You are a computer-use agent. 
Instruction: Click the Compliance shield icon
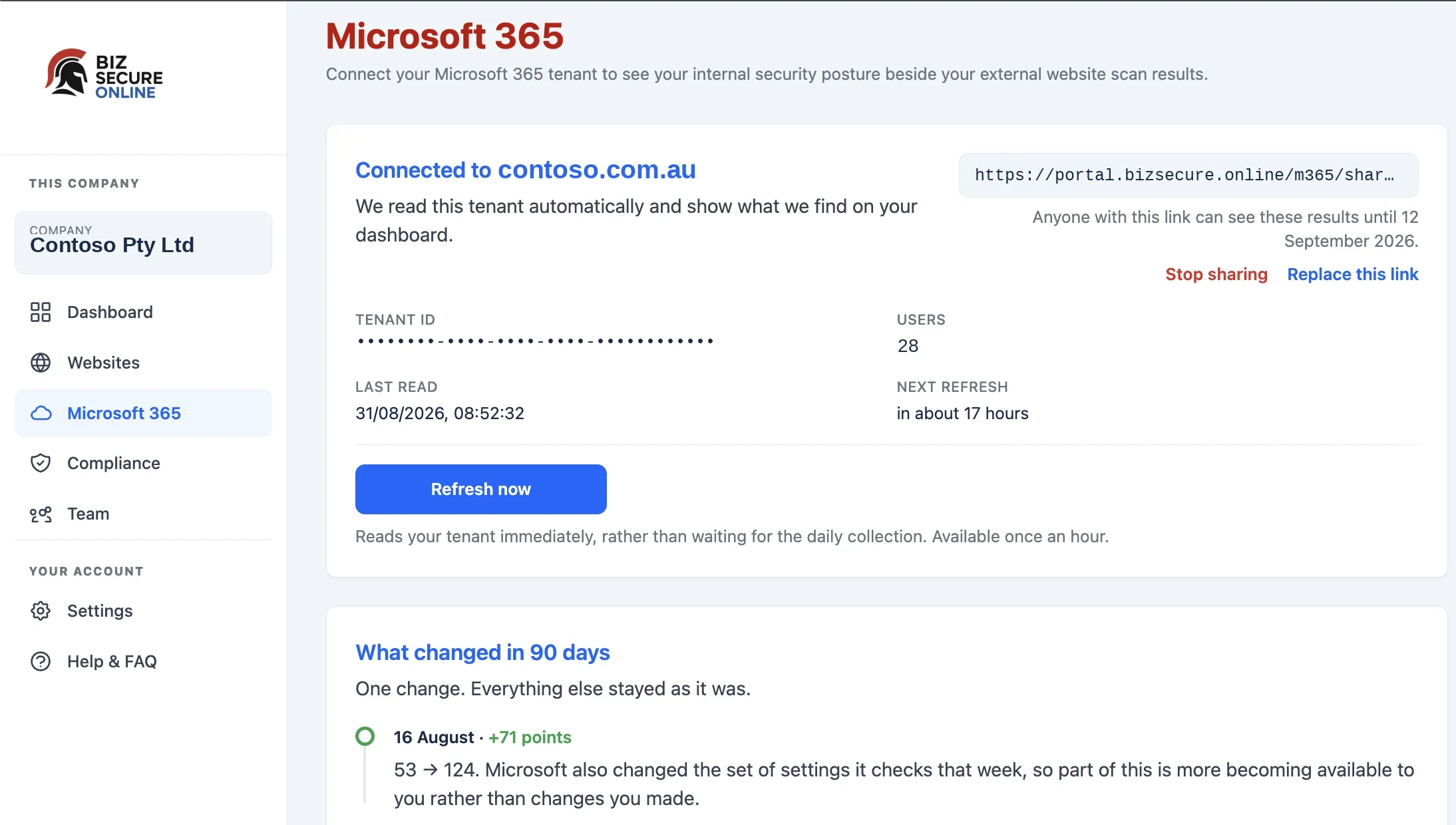tap(41, 463)
